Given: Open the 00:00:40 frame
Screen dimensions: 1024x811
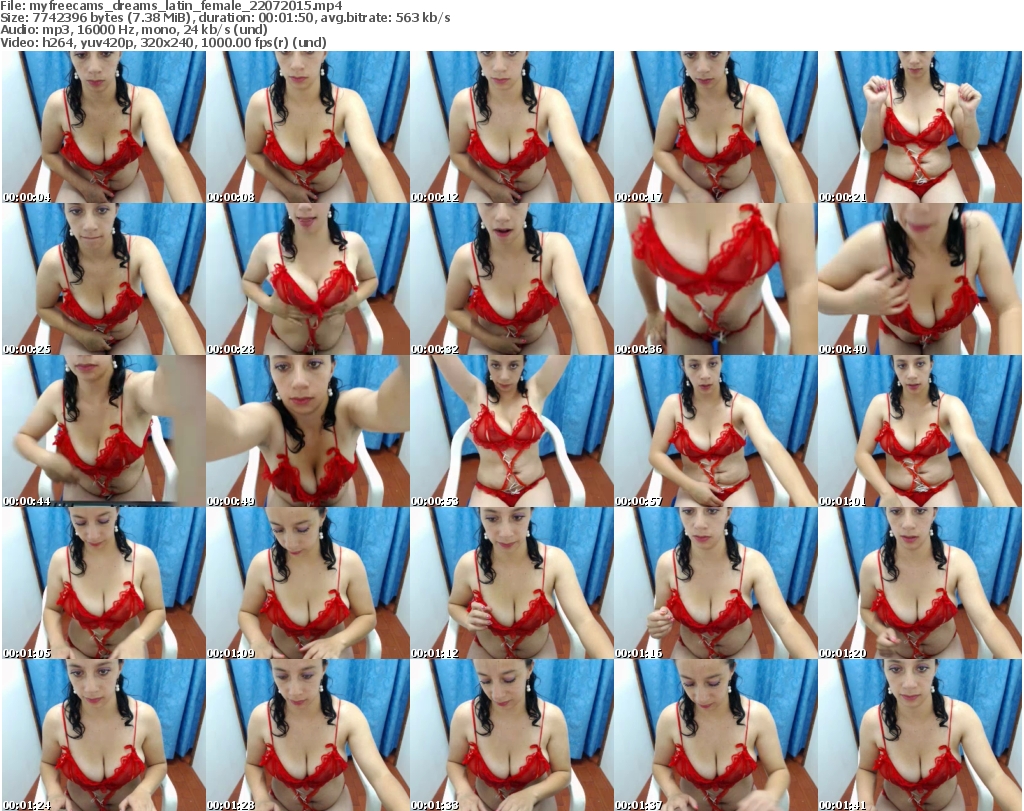Looking at the screenshot, I should (x=920, y=279).
